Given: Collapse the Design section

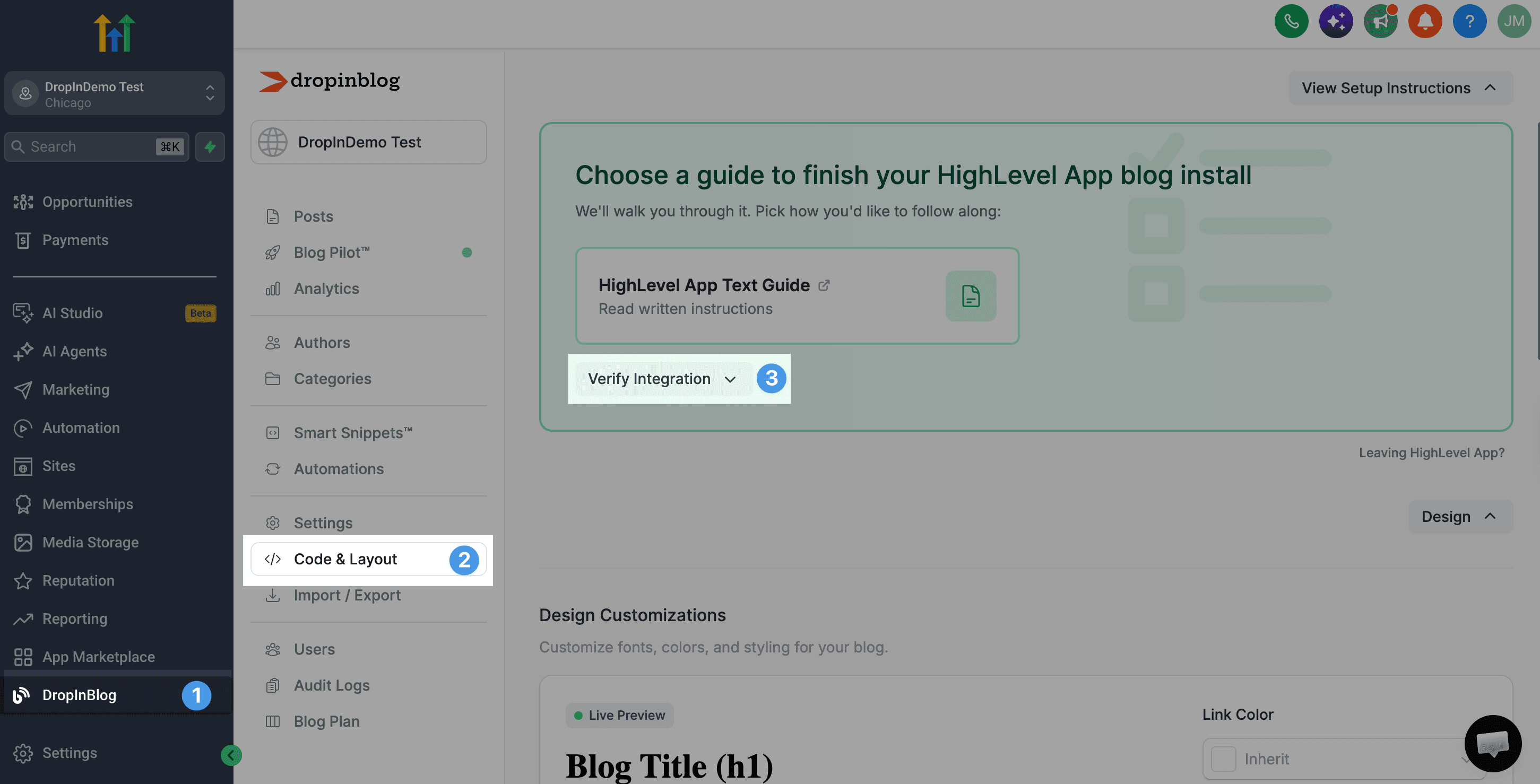Looking at the screenshot, I should click(x=1460, y=516).
